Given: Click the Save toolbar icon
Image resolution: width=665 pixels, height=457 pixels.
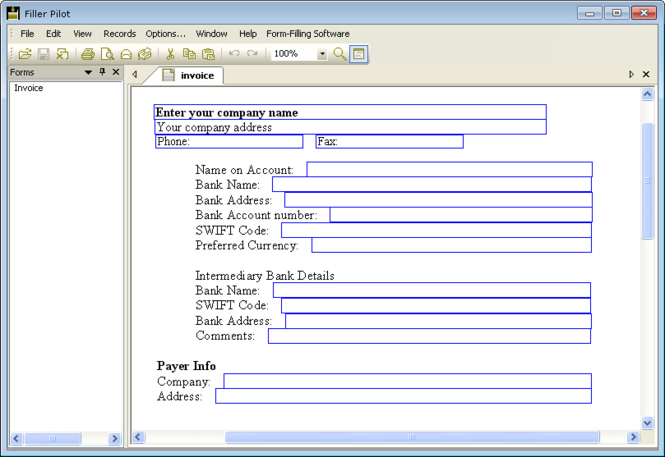Looking at the screenshot, I should coord(44,54).
